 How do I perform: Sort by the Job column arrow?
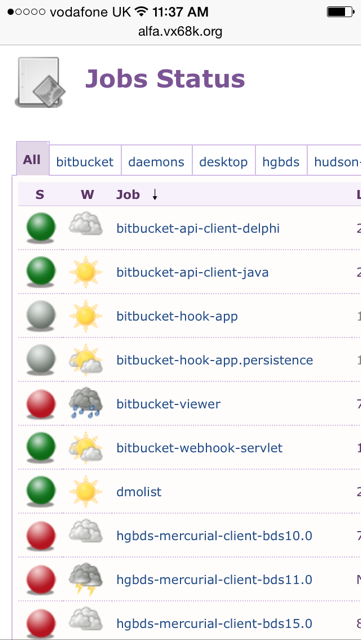pyautogui.click(x=155, y=195)
